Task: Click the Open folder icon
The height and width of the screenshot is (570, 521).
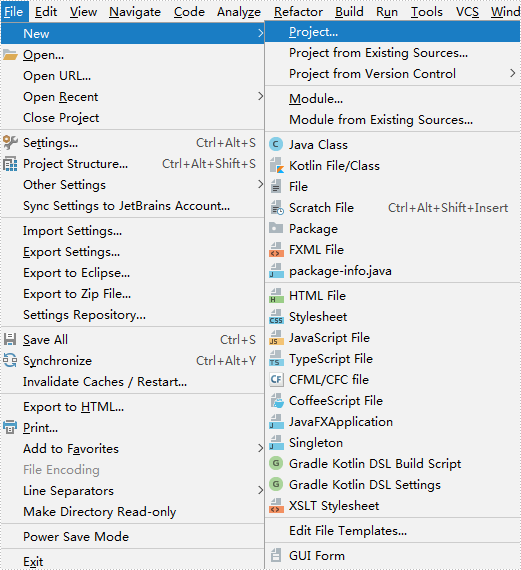Action: tap(10, 55)
